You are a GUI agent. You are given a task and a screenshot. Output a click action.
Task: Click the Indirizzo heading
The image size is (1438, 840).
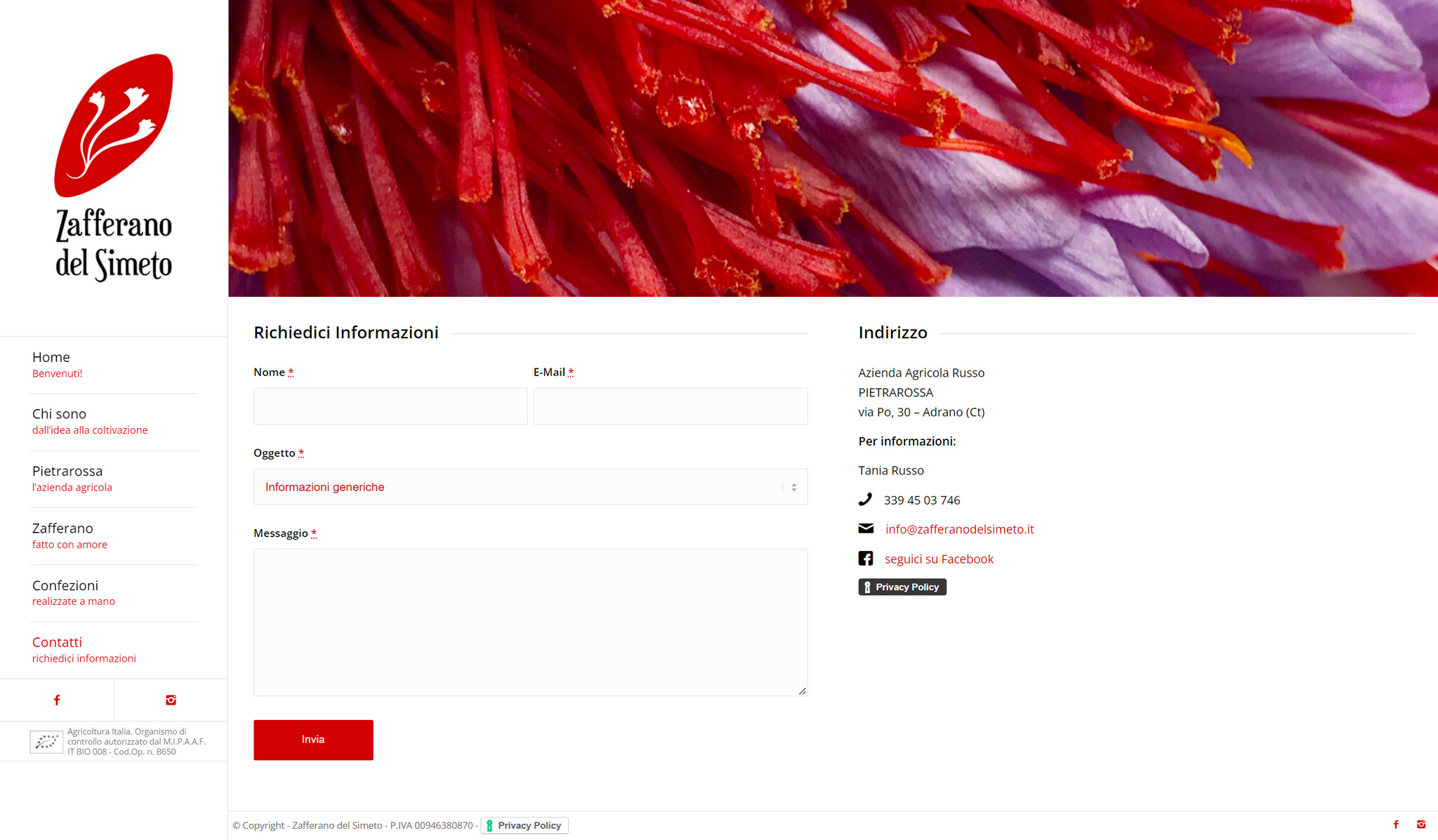pos(892,332)
